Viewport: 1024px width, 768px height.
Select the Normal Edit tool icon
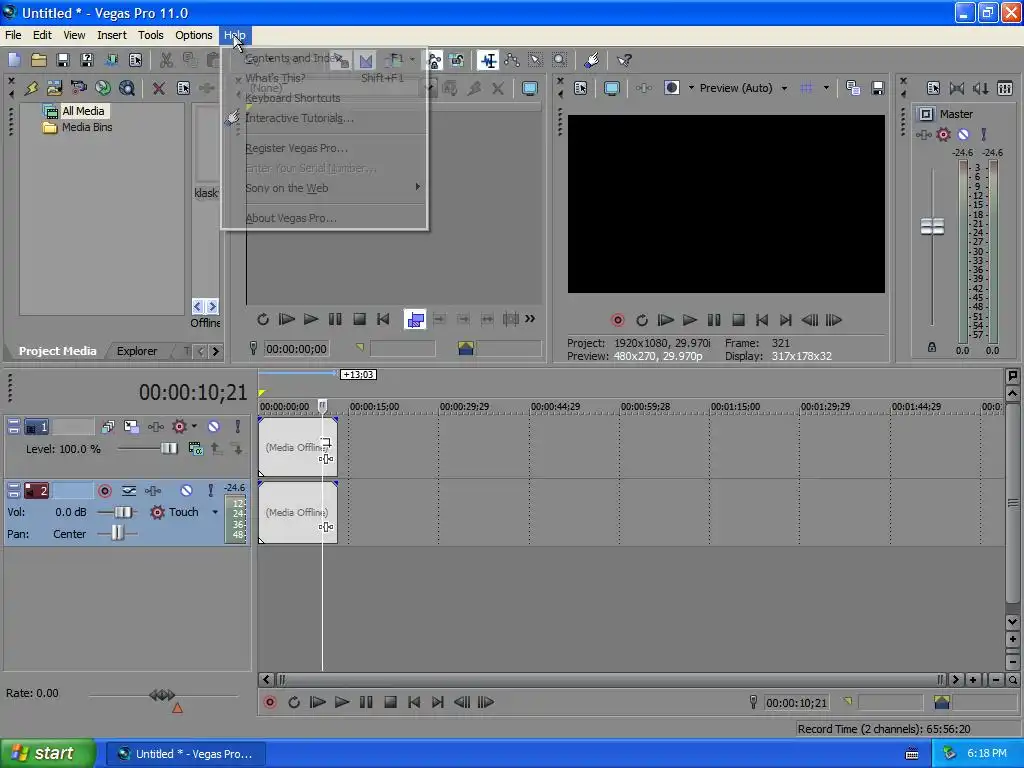(488, 60)
